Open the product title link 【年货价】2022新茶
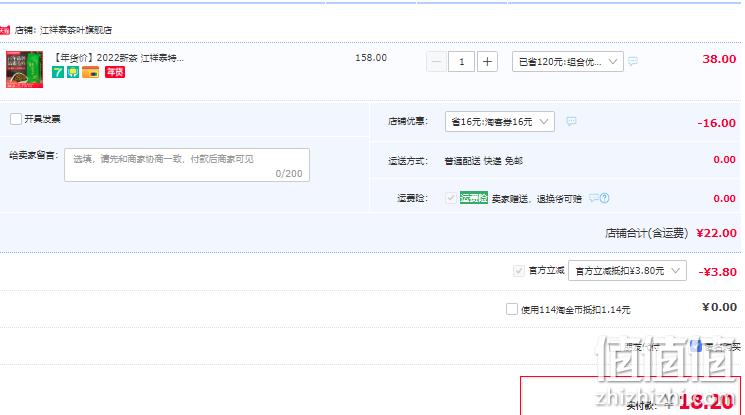This screenshot has height=415, width=745. (117, 58)
